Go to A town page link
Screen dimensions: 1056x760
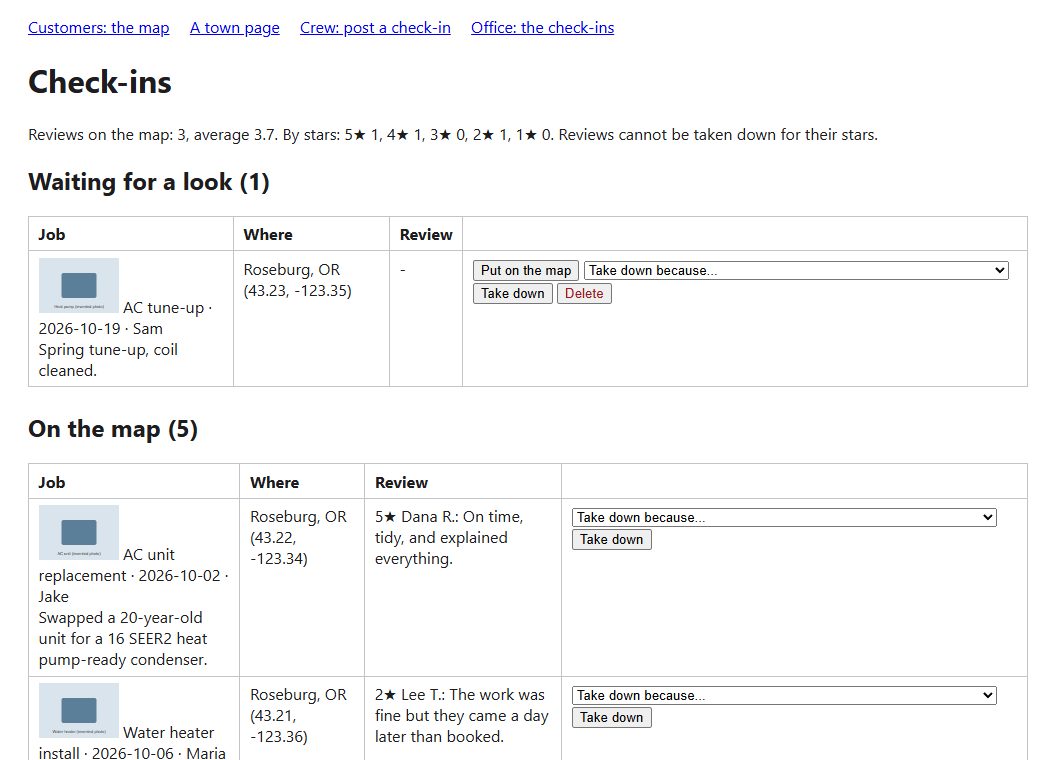[234, 28]
